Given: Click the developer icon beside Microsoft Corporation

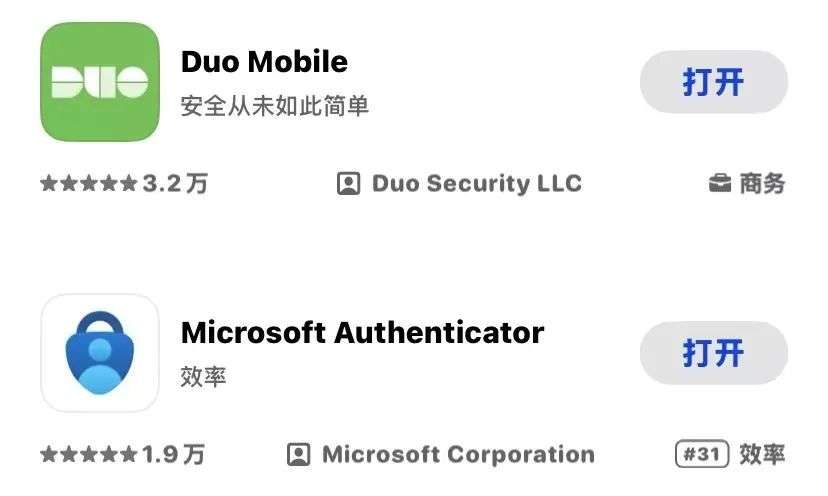Looking at the screenshot, I should point(298,455).
